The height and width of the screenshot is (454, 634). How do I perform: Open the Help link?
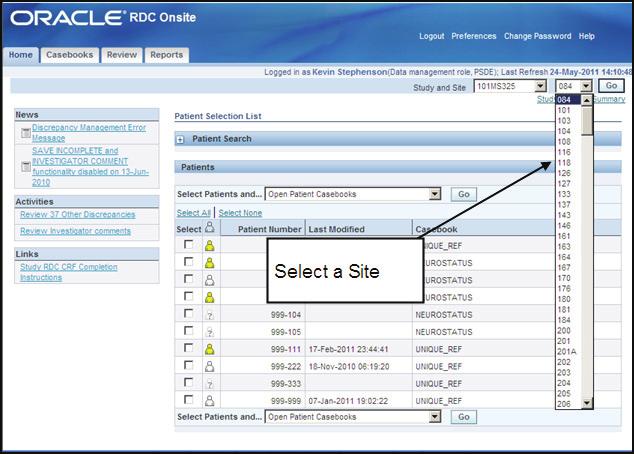586,36
